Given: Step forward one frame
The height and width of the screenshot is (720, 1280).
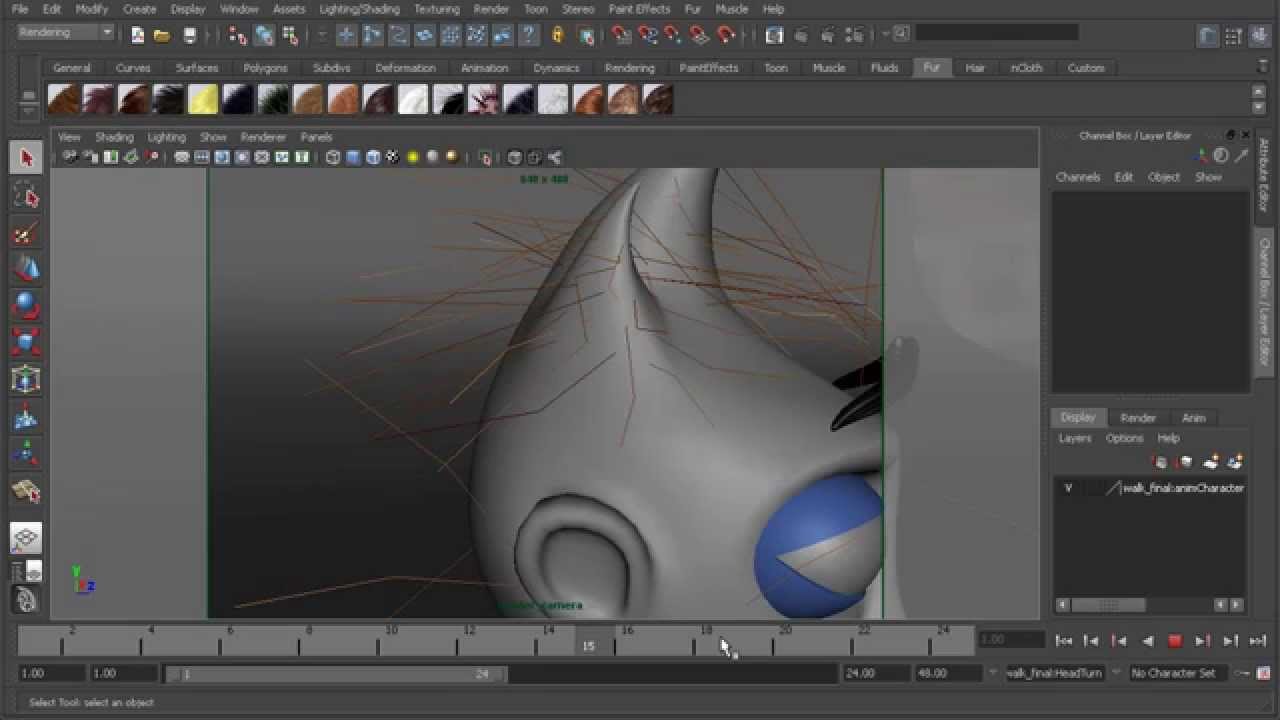Looking at the screenshot, I should 1231,641.
